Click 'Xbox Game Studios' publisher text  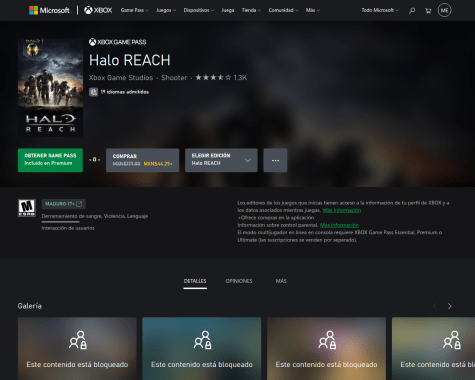(121, 78)
